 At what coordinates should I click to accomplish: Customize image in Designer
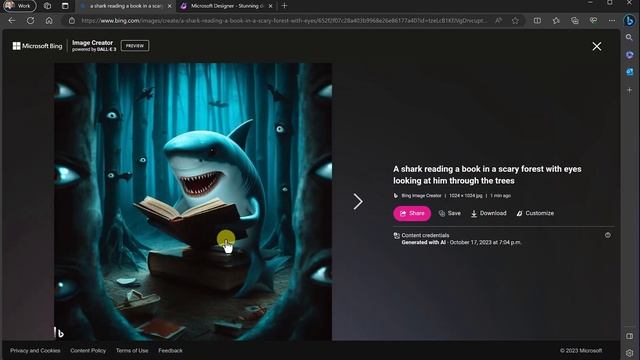pos(535,213)
